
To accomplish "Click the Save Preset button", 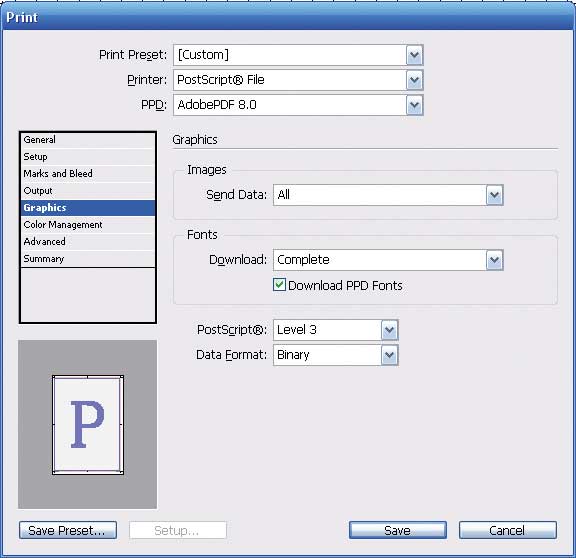I will coord(68,530).
